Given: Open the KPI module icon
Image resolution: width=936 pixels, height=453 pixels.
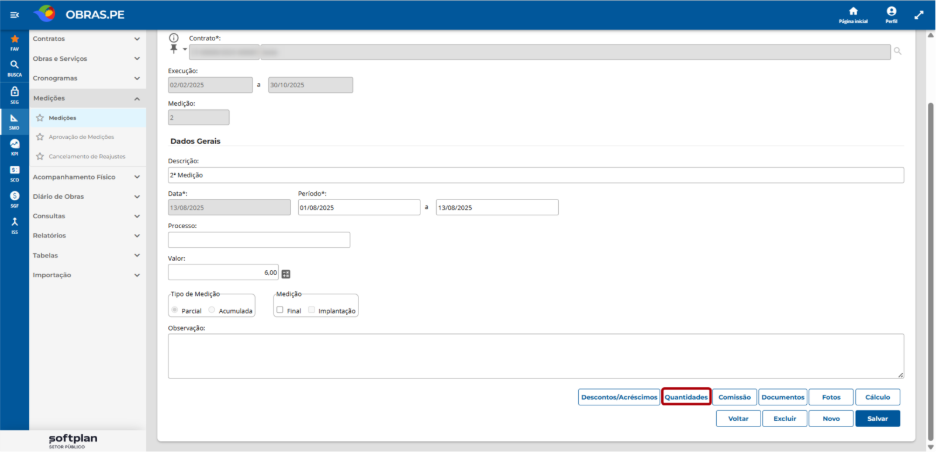Looking at the screenshot, I should pyautogui.click(x=14, y=144).
